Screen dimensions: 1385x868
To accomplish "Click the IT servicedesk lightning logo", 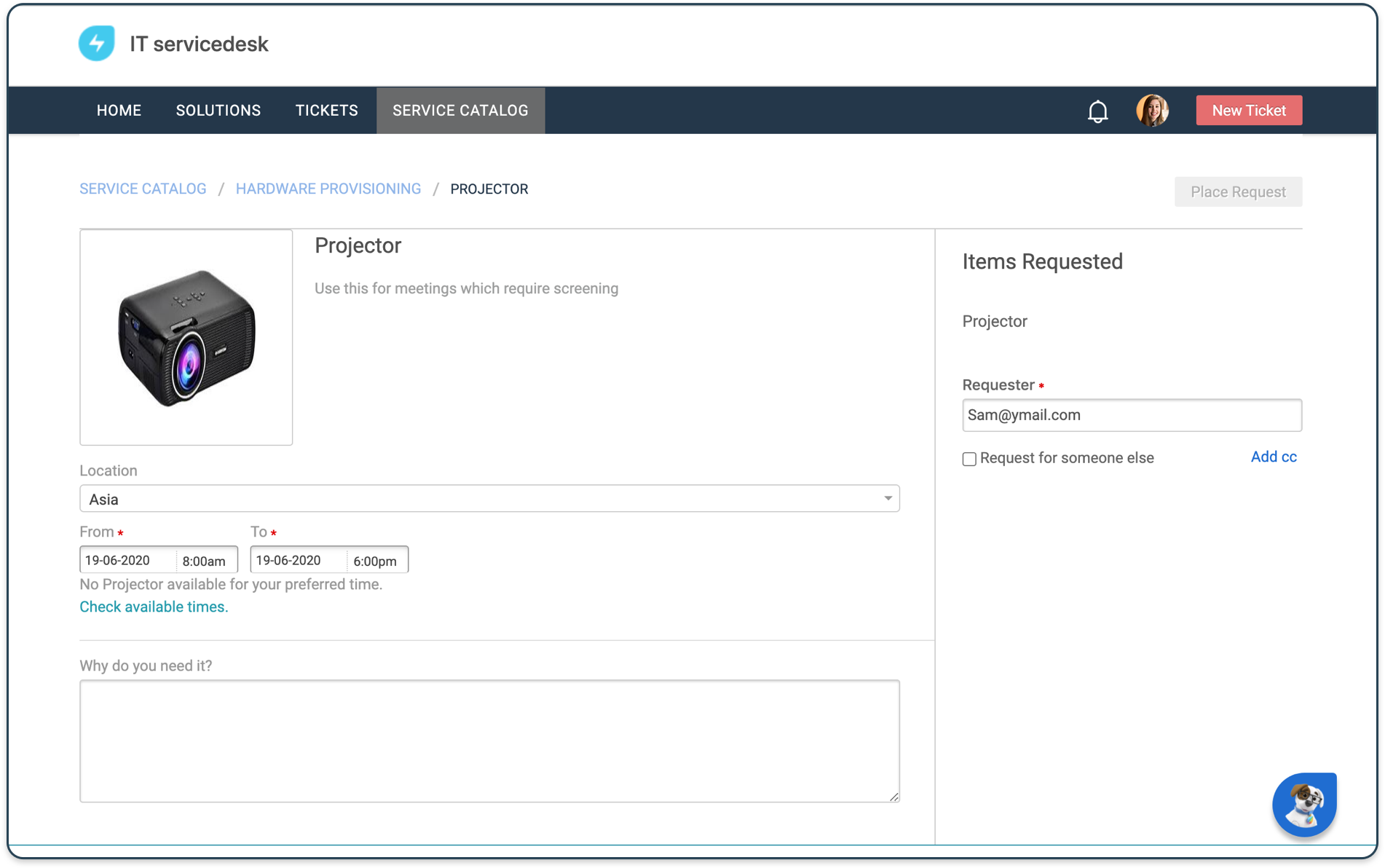I will [96, 43].
